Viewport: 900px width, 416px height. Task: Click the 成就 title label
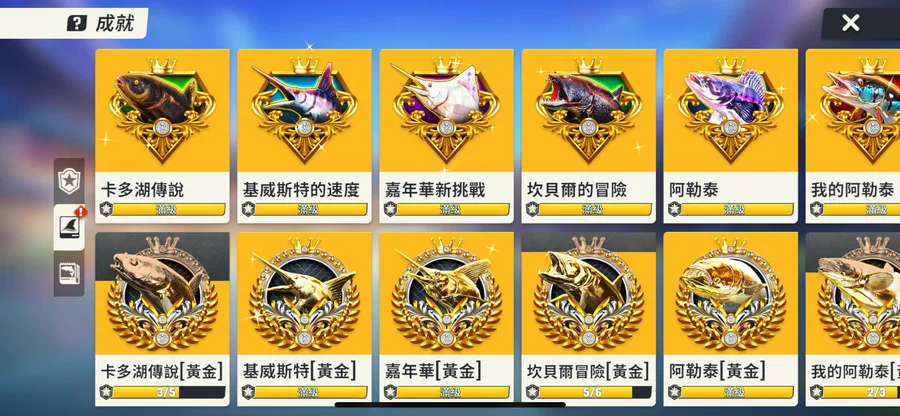[115, 24]
